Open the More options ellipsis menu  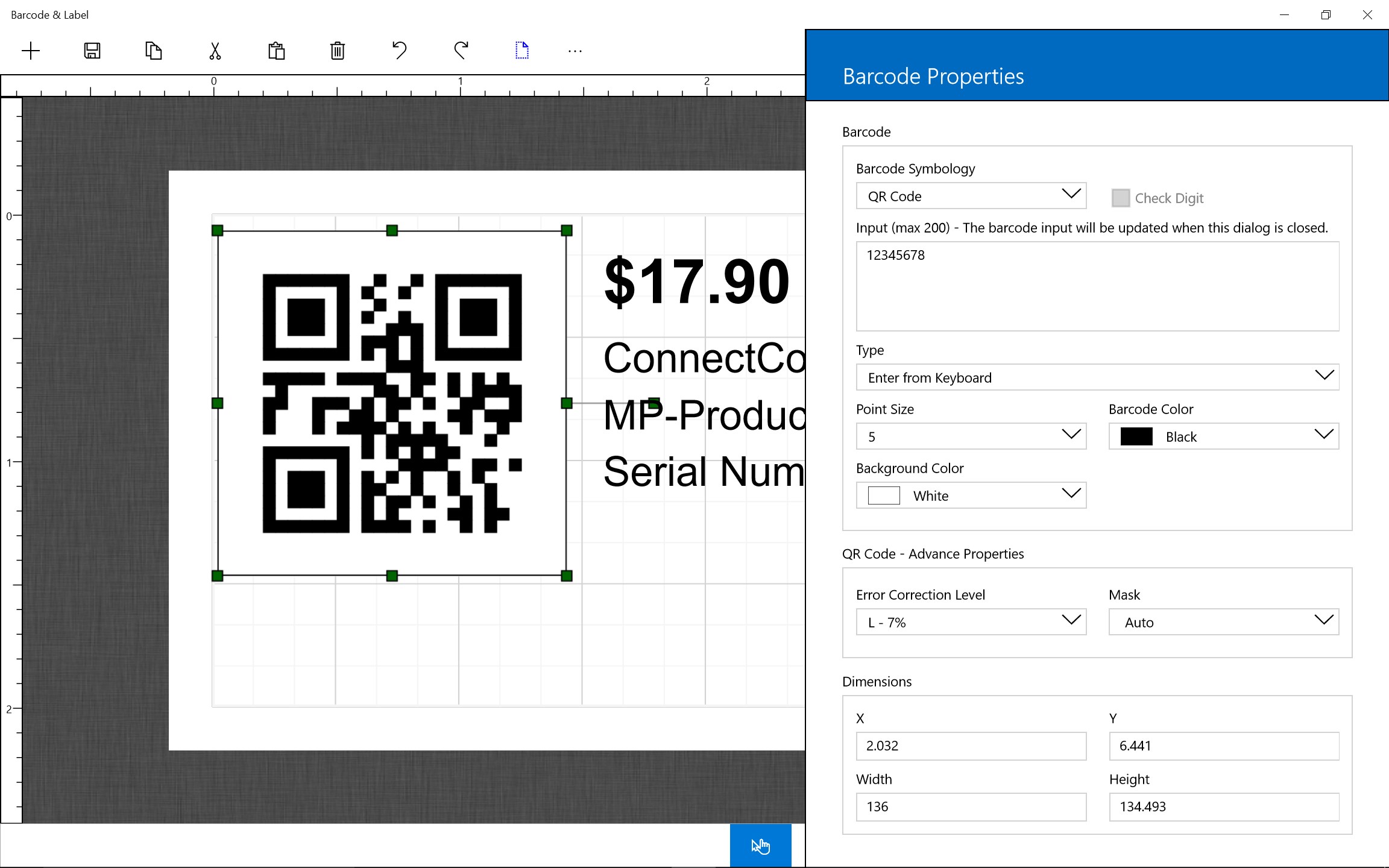(x=575, y=52)
